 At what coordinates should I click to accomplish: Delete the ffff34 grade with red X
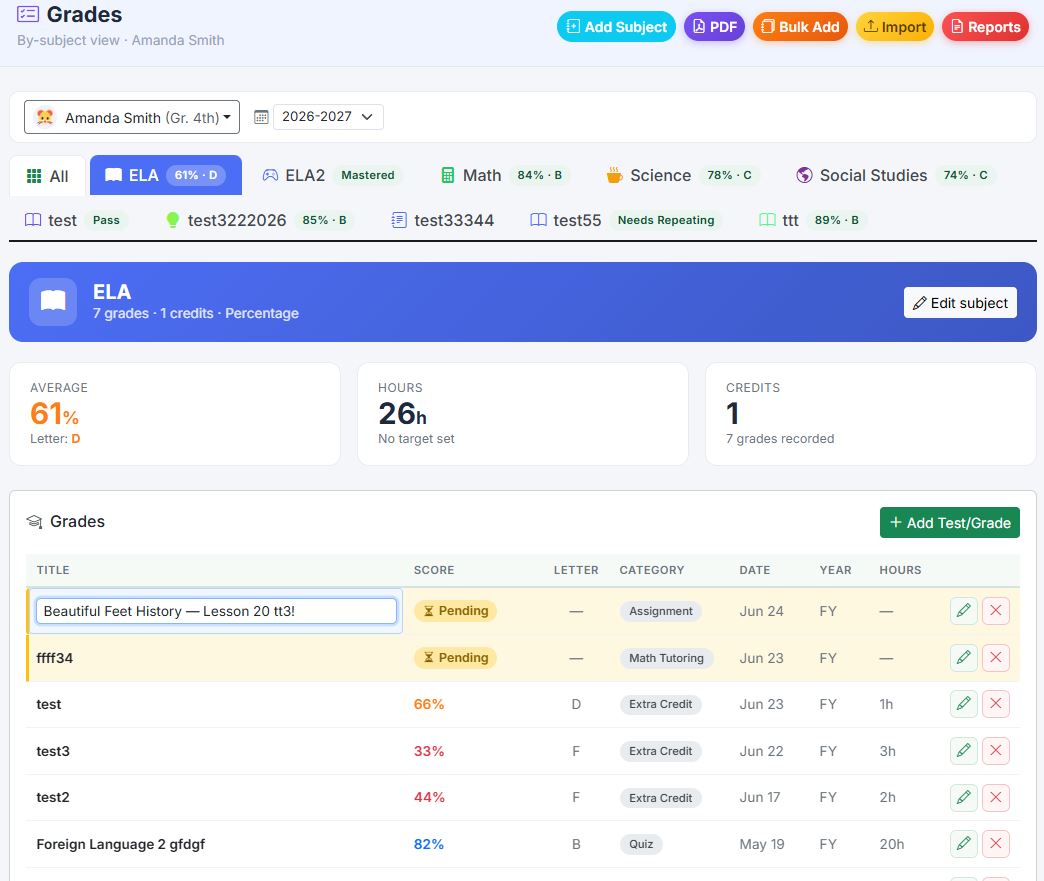coord(995,657)
